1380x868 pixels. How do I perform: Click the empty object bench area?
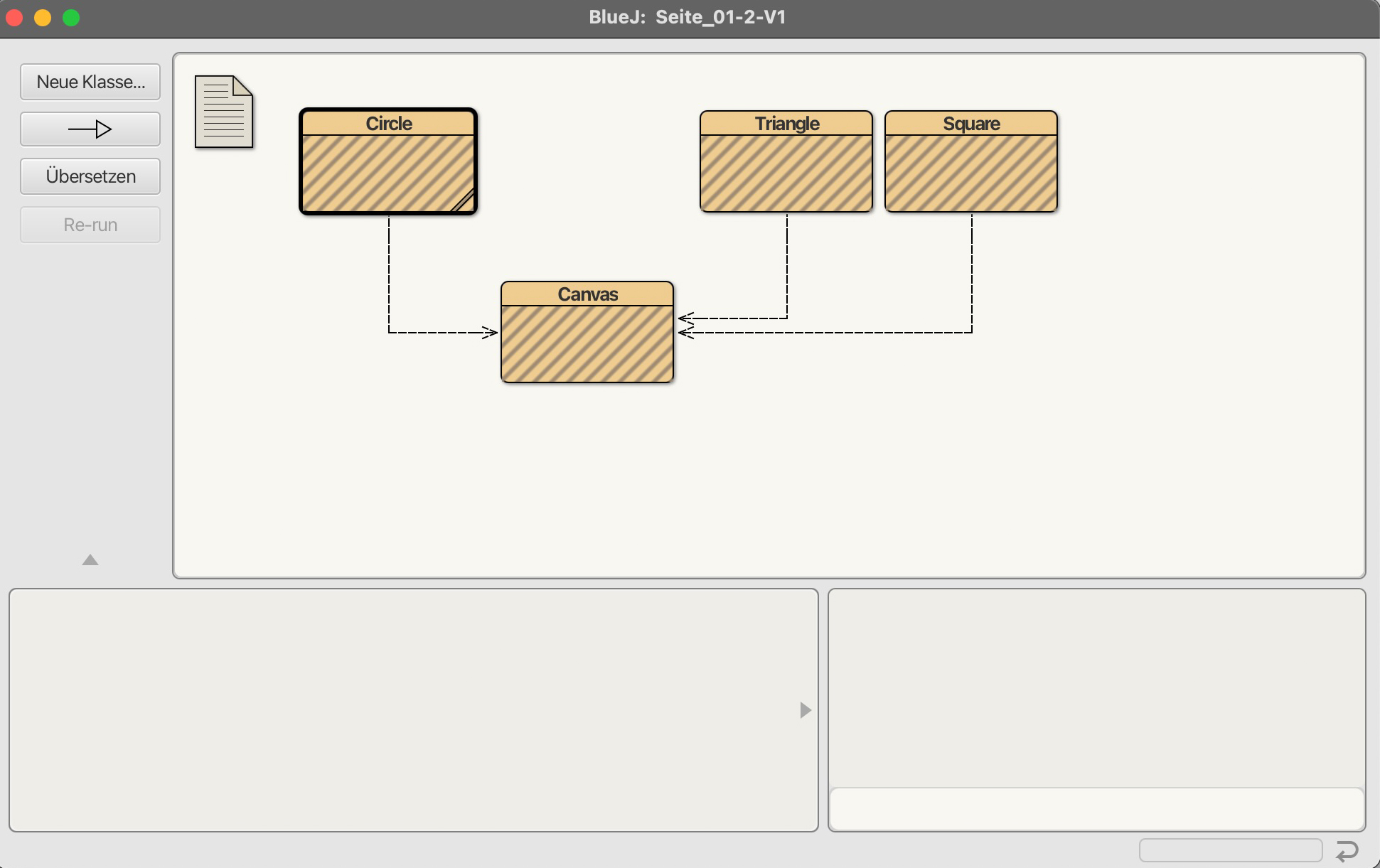point(405,710)
